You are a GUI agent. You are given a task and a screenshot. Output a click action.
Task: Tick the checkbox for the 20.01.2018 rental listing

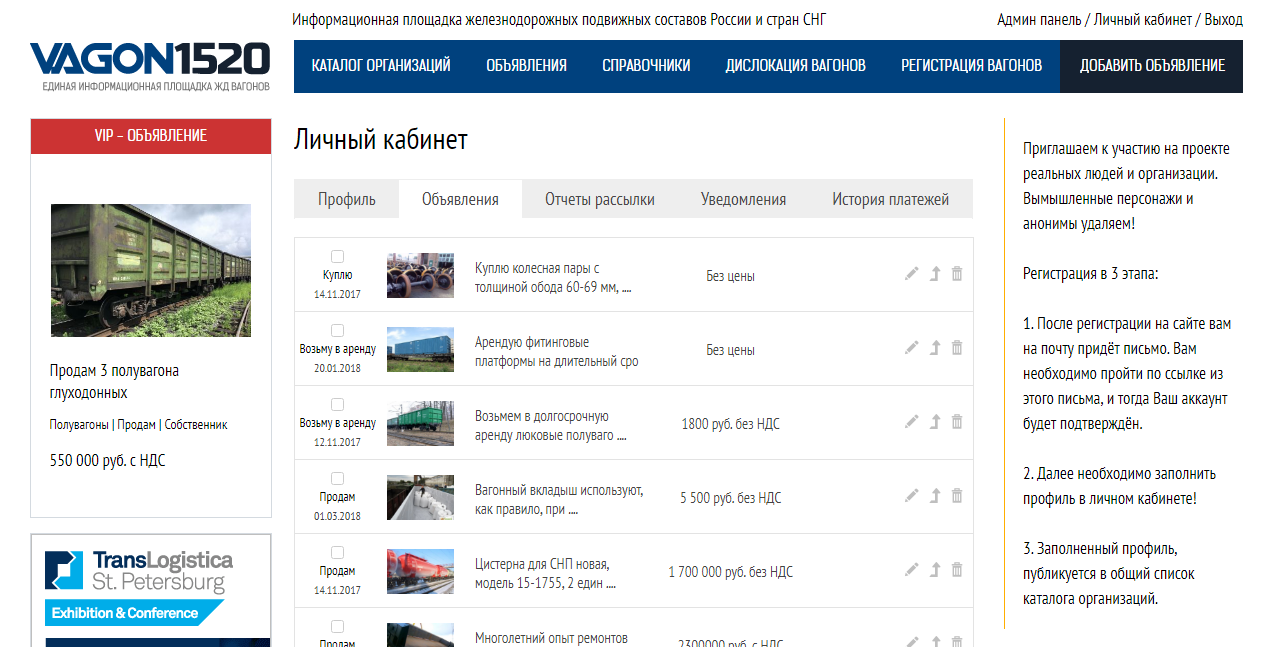click(337, 330)
